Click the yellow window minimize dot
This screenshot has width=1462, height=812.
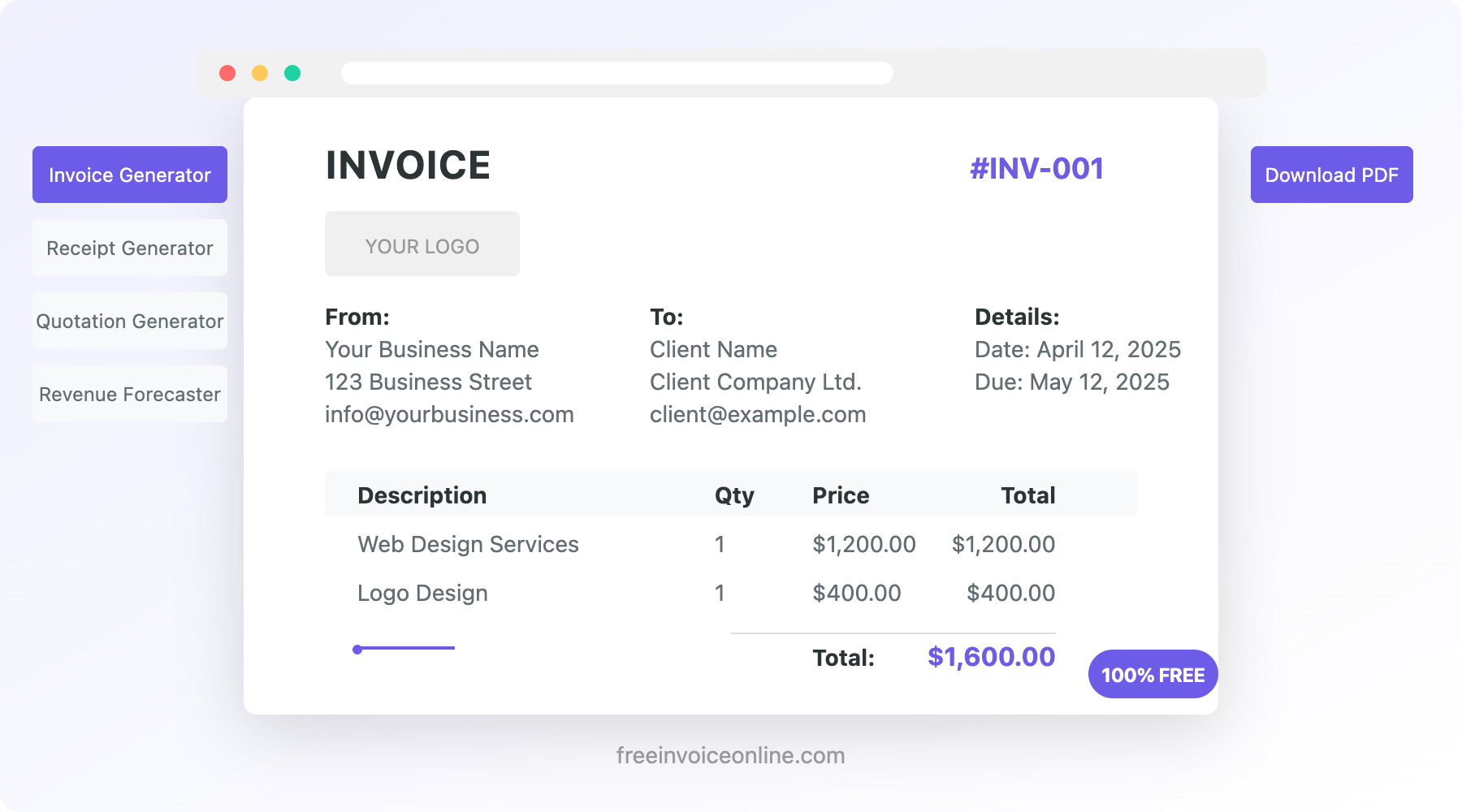260,73
